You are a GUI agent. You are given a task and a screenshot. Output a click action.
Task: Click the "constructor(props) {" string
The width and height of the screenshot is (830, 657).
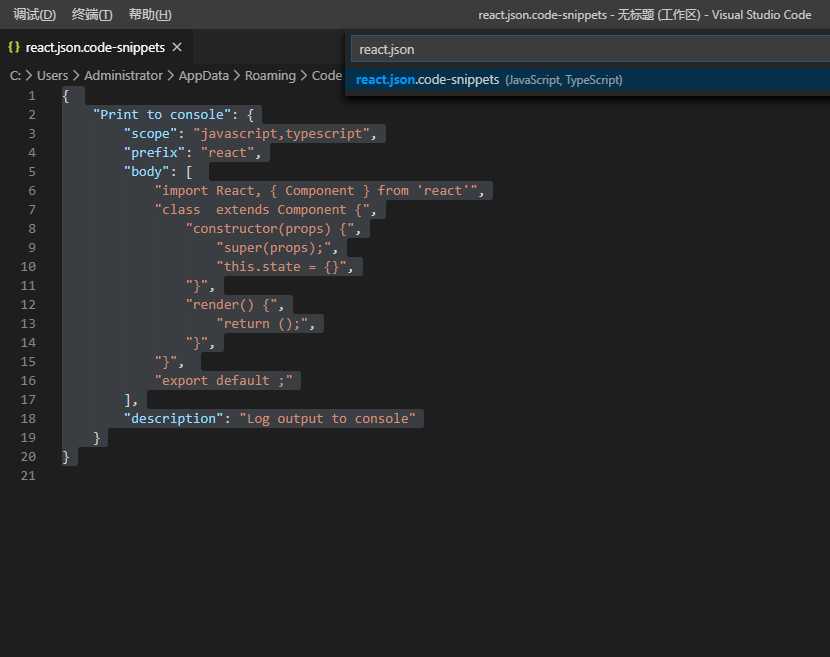[269, 229]
